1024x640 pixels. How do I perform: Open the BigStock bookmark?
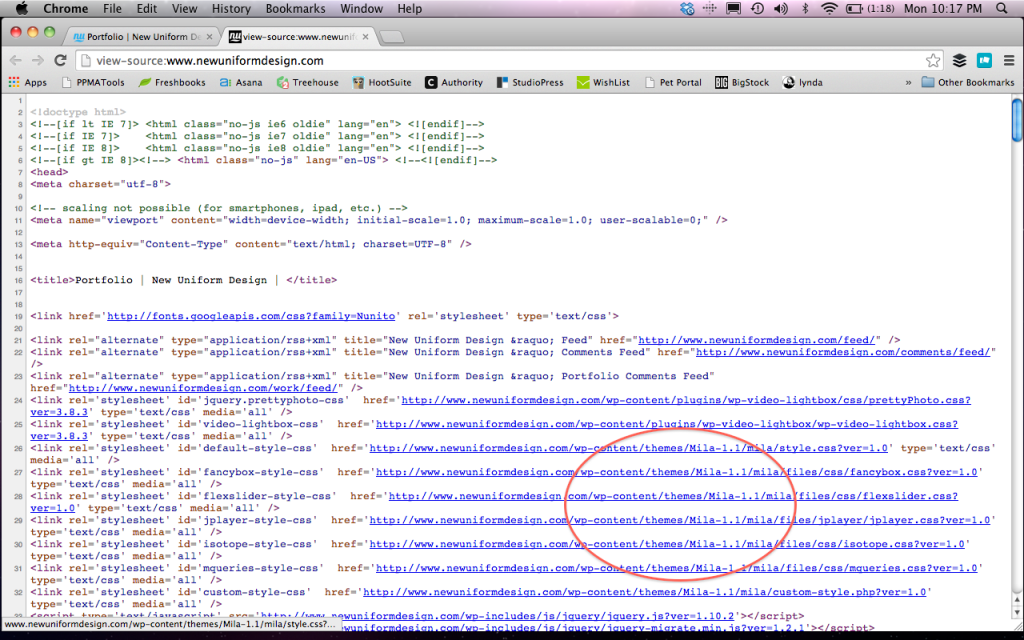742,82
